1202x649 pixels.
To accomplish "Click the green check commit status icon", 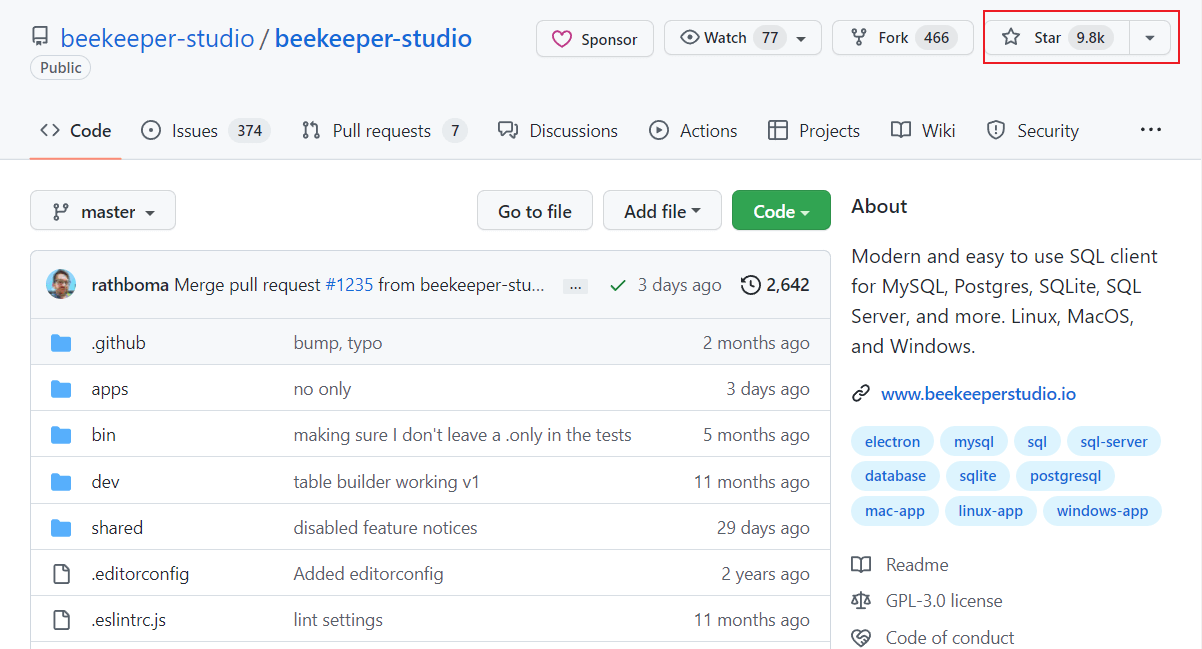I will [618, 285].
